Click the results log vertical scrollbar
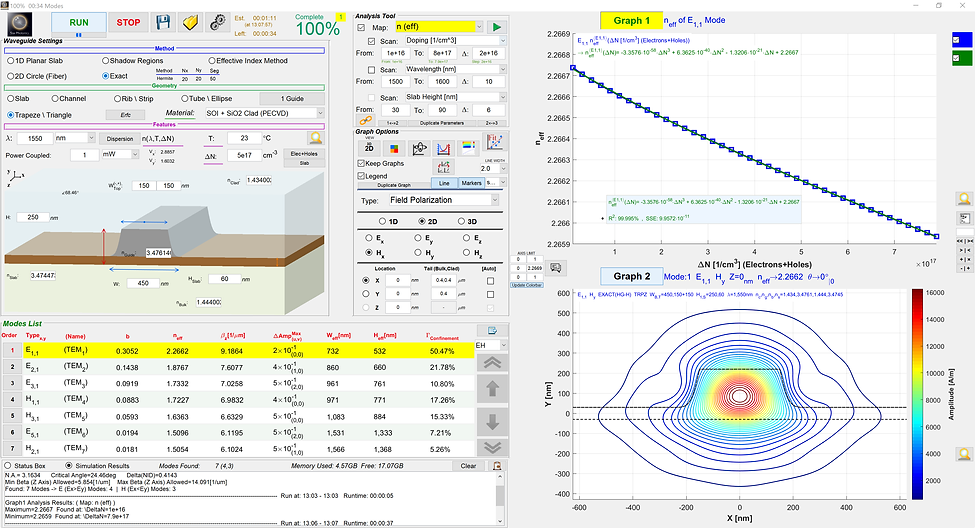The image size is (975, 528). [500, 499]
